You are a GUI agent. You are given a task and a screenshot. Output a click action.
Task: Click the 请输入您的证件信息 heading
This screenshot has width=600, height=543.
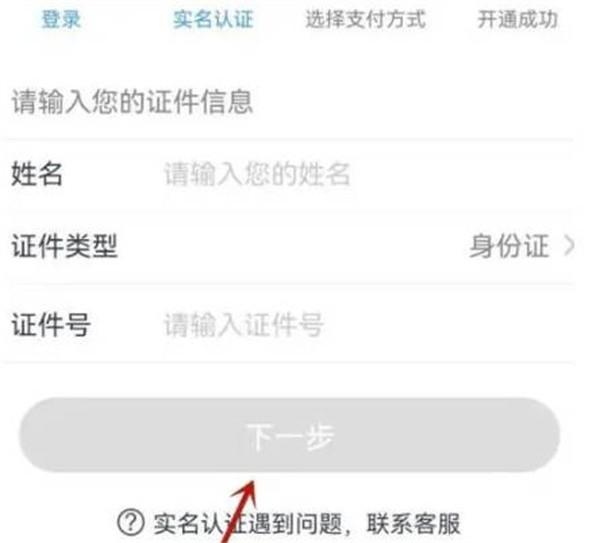[132, 102]
